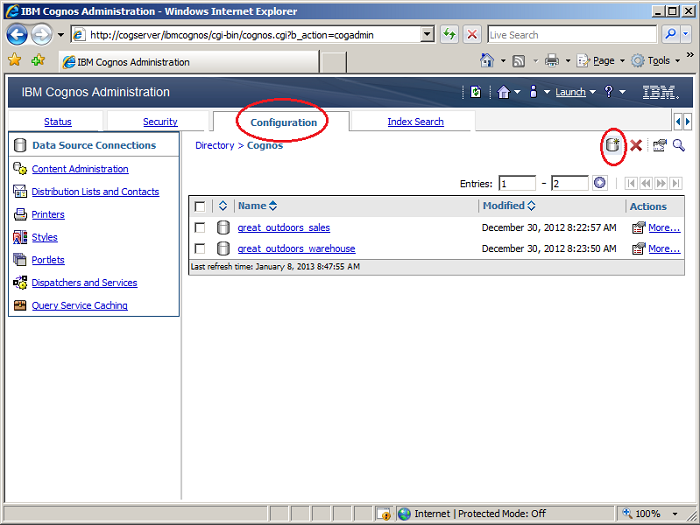Click Directory in the breadcrumb
This screenshot has width=700, height=525.
(x=215, y=146)
